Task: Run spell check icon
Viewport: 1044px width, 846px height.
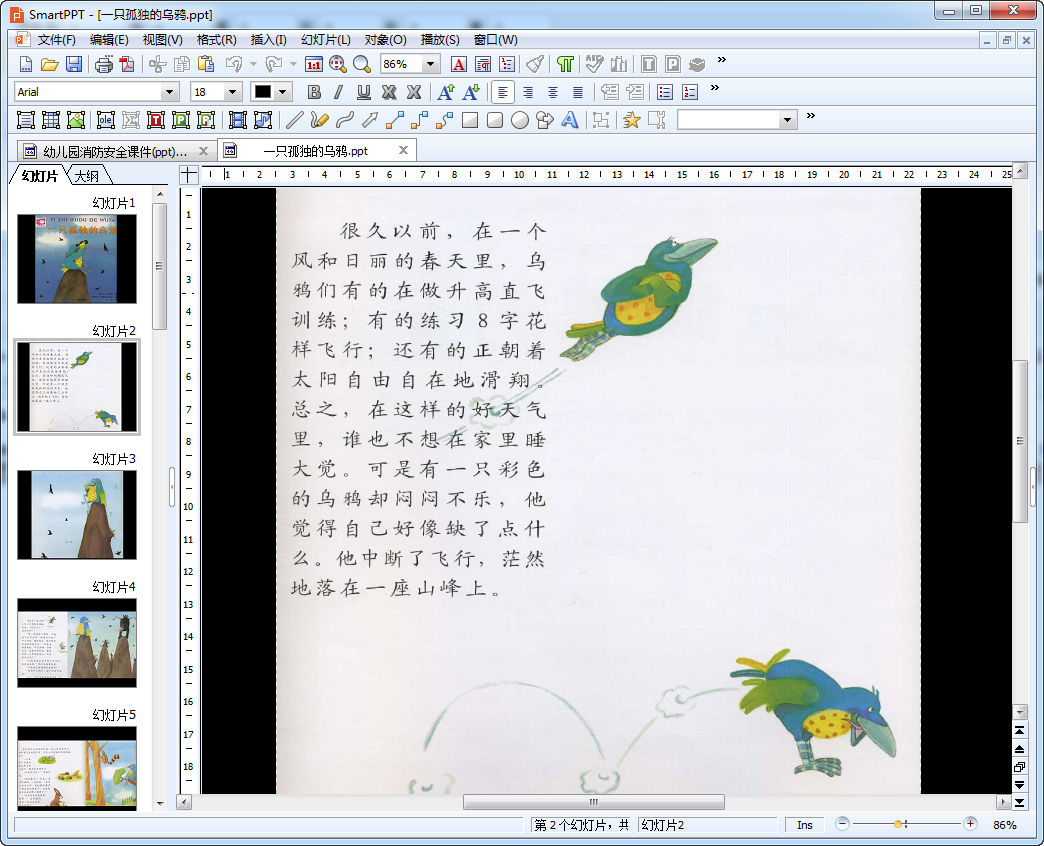Action: coord(594,64)
